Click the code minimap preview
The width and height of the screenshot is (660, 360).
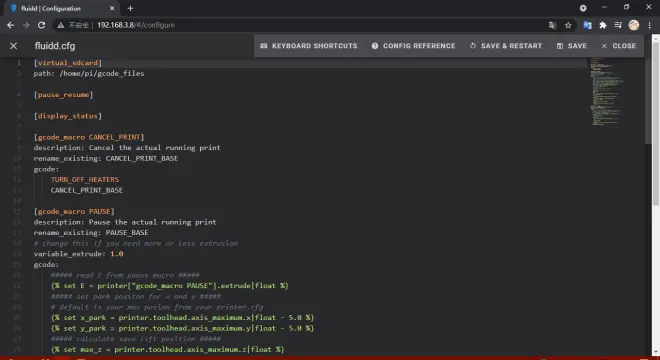pos(605,91)
